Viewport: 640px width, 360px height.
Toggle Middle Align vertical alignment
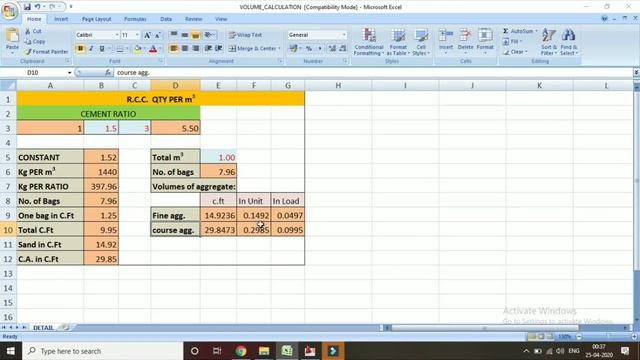185,35
